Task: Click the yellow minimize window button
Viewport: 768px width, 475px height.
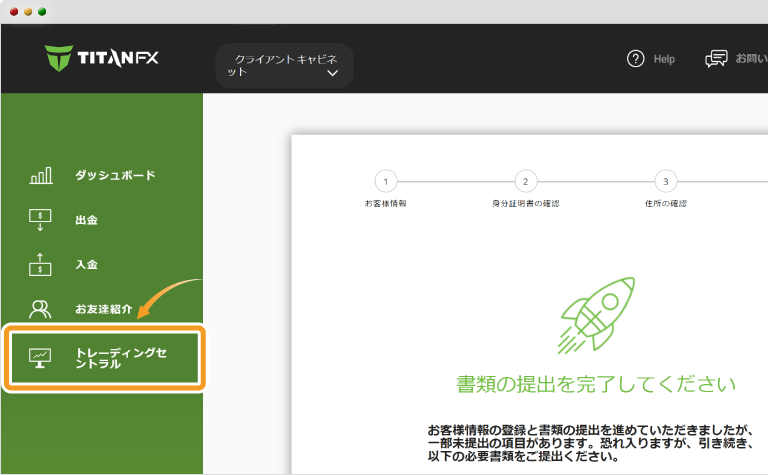Action: tap(28, 12)
